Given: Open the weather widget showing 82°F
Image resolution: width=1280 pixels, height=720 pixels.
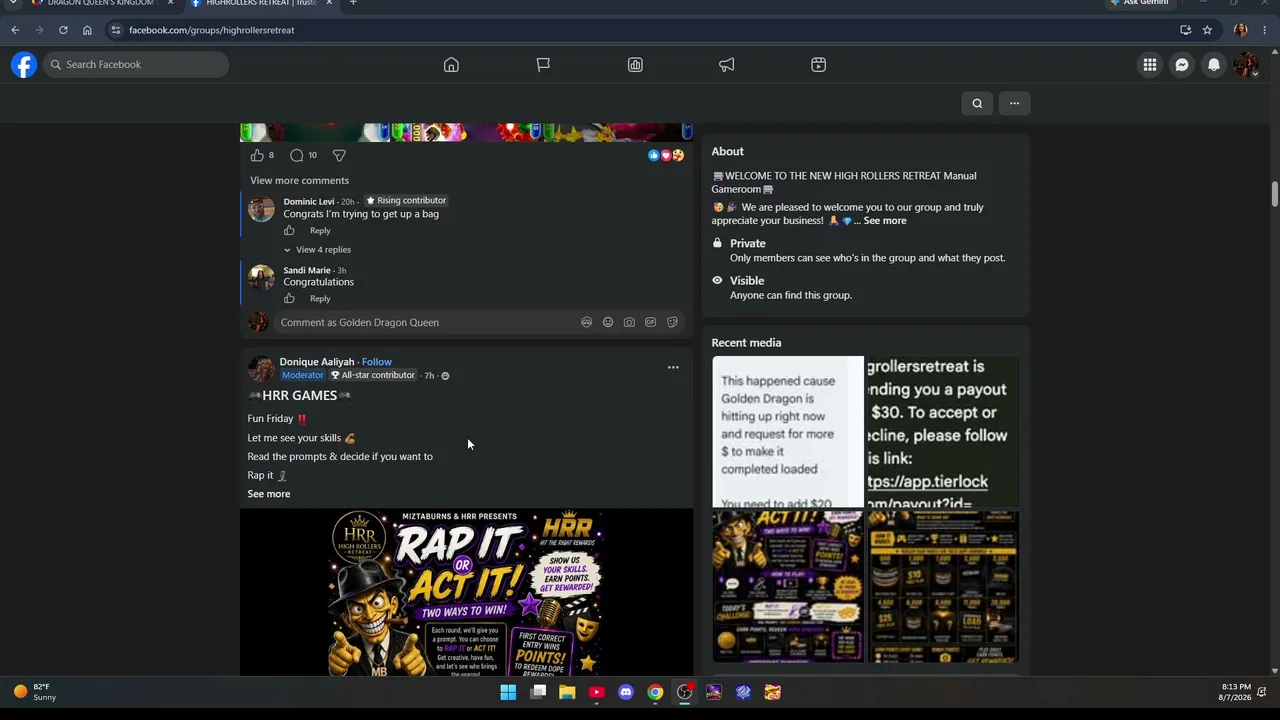Looking at the screenshot, I should [35, 692].
